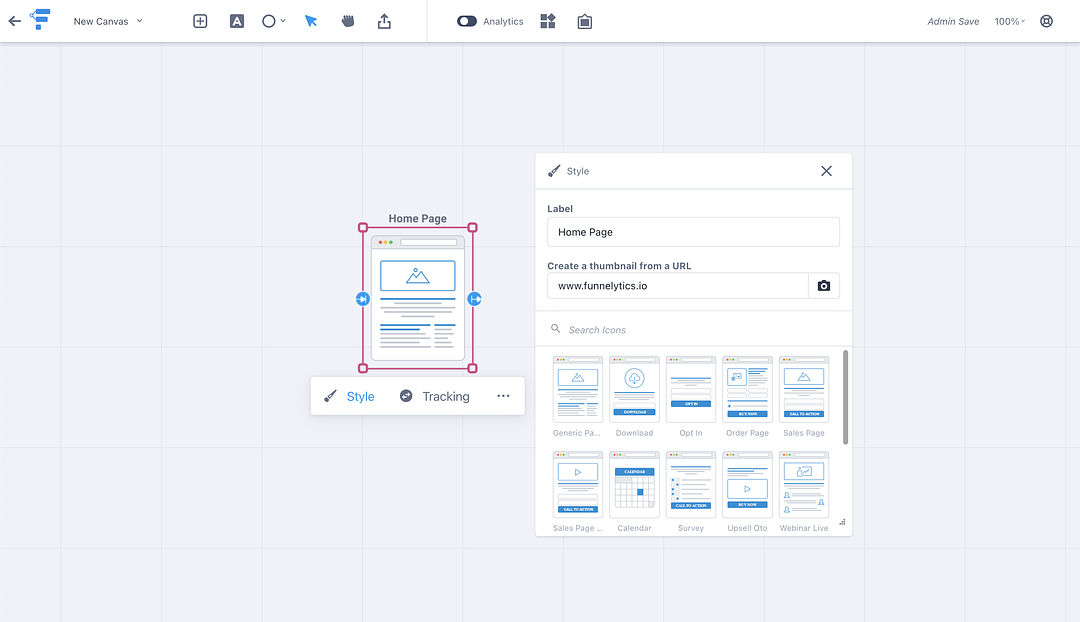Viewport: 1080px width, 622px height.
Task: Select the Home Page step on canvas
Action: point(417,298)
